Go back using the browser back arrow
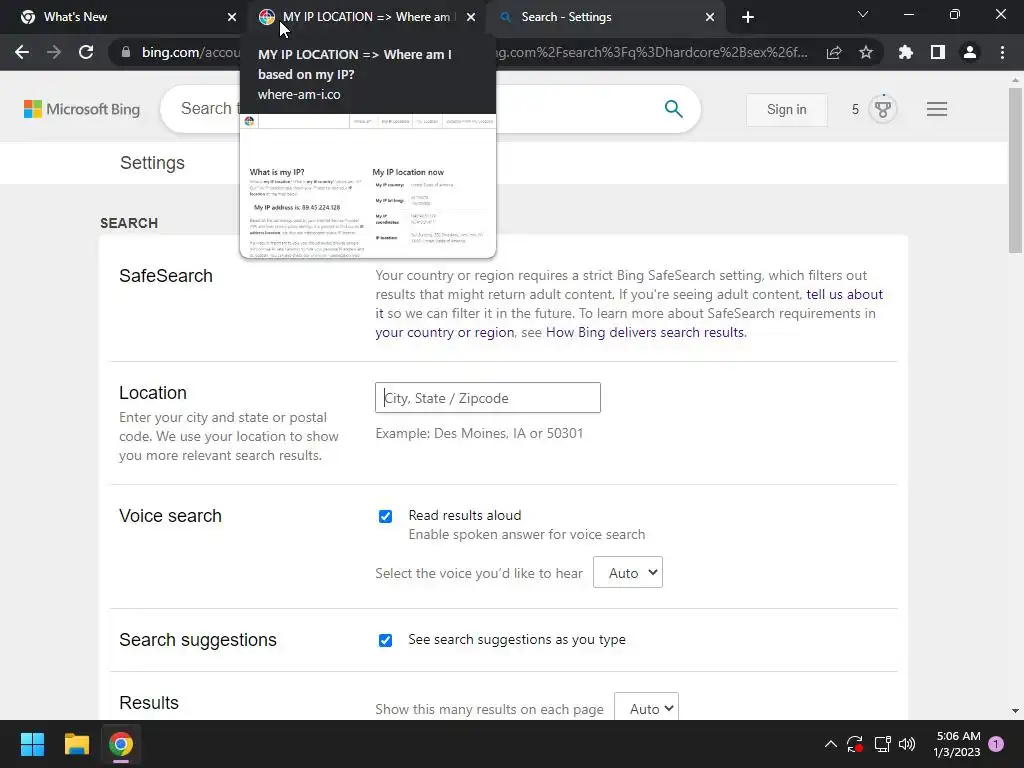 [22, 52]
